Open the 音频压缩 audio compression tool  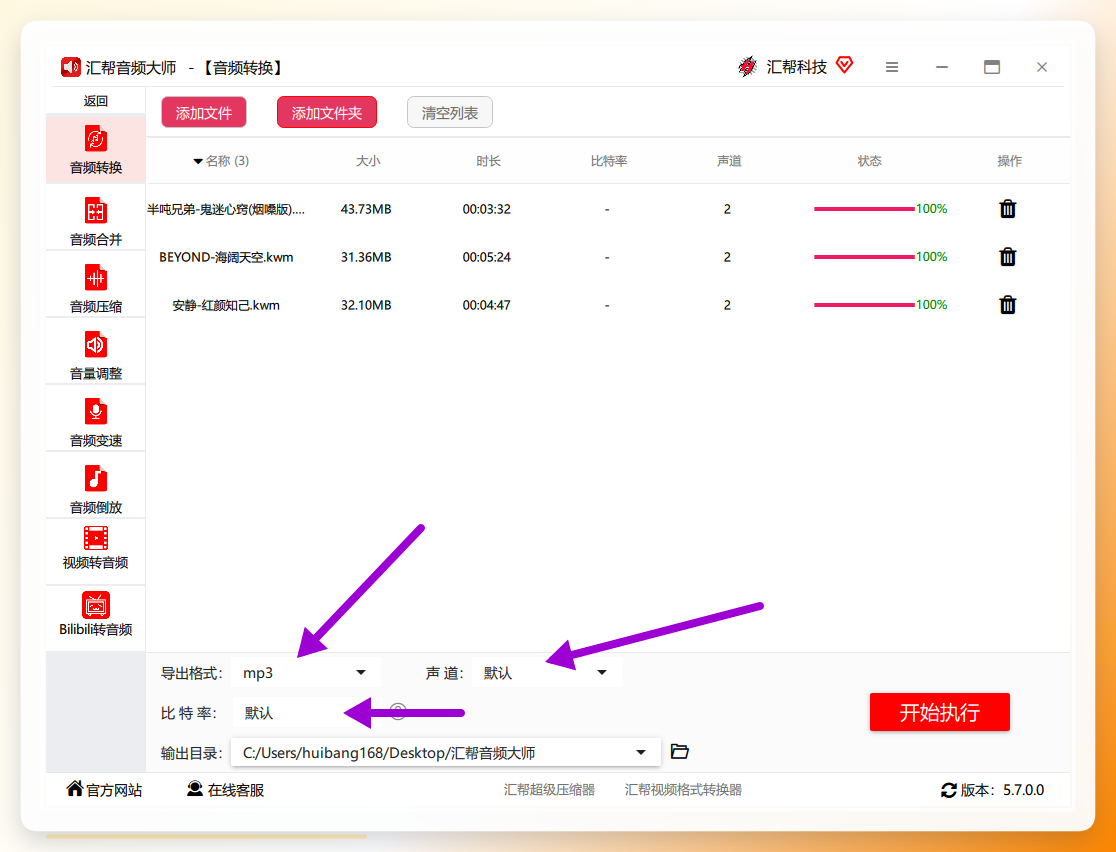[x=95, y=288]
